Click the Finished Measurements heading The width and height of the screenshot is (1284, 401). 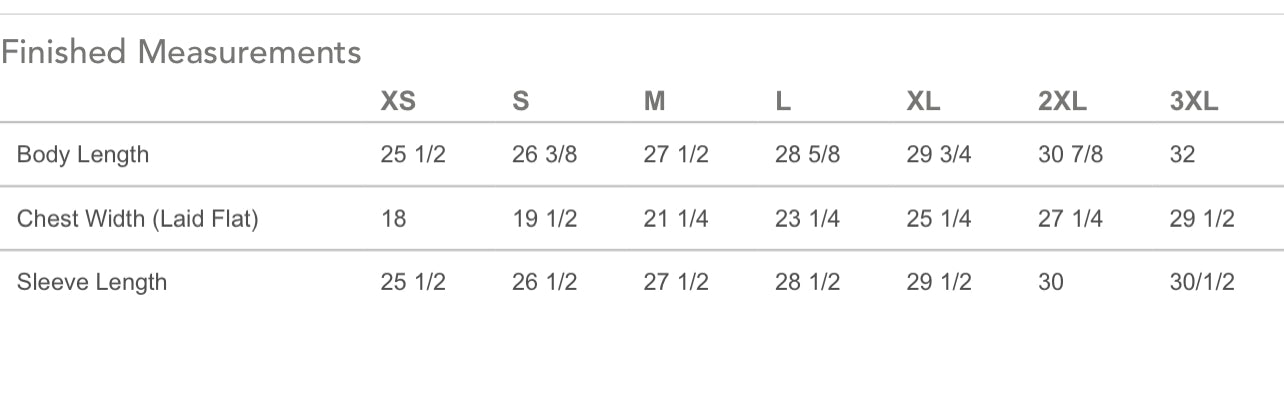tap(181, 52)
